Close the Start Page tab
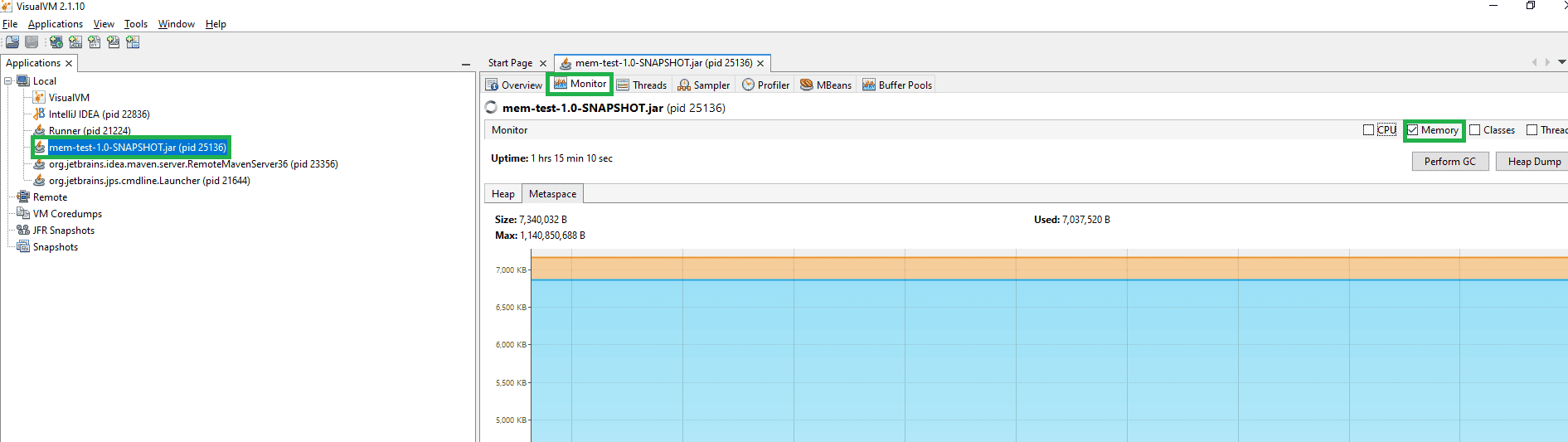 click(x=543, y=63)
